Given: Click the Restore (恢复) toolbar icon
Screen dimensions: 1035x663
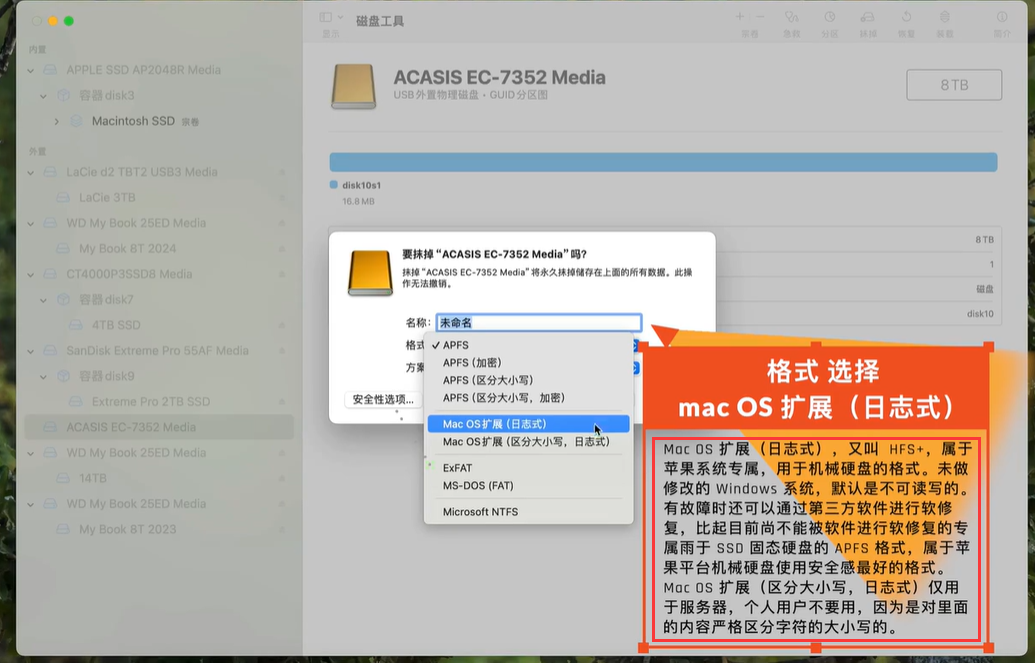Looking at the screenshot, I should tap(906, 17).
